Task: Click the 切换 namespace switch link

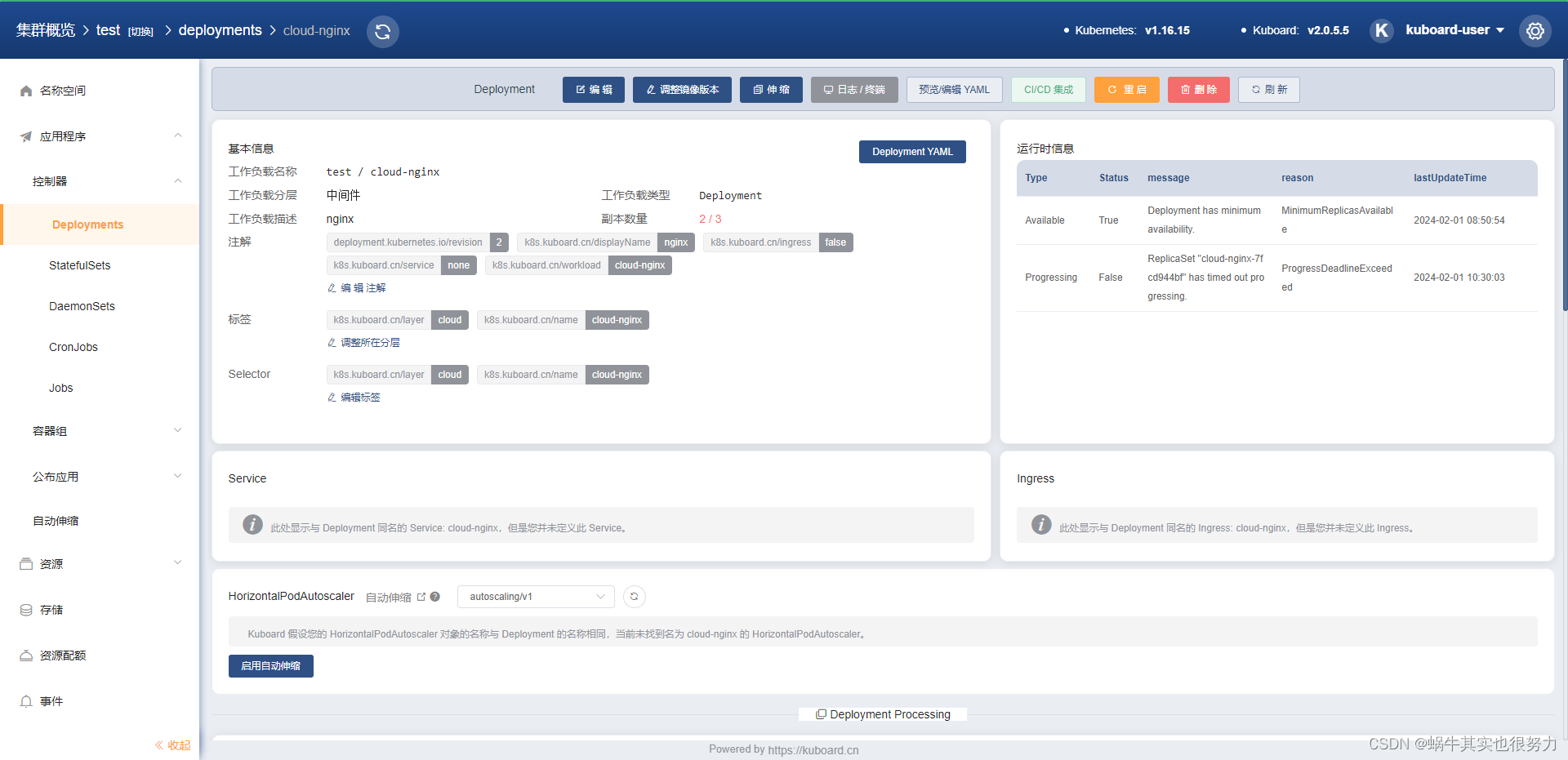Action: coord(140,32)
